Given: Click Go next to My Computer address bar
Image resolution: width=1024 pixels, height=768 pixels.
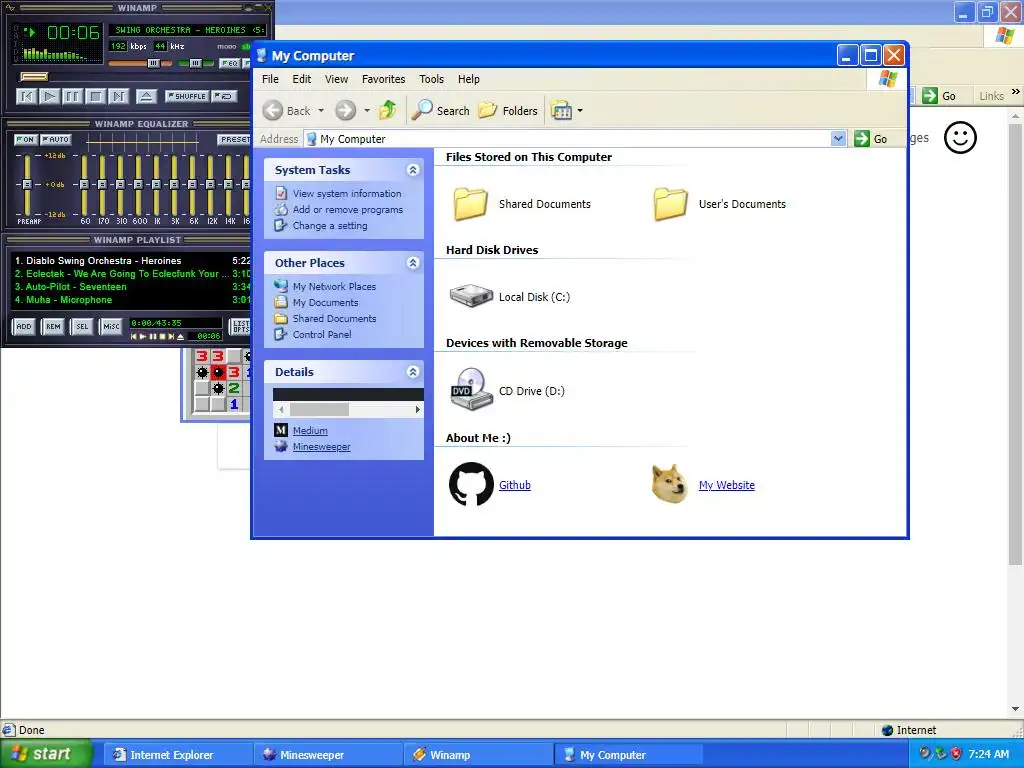Looking at the screenshot, I should [871, 138].
